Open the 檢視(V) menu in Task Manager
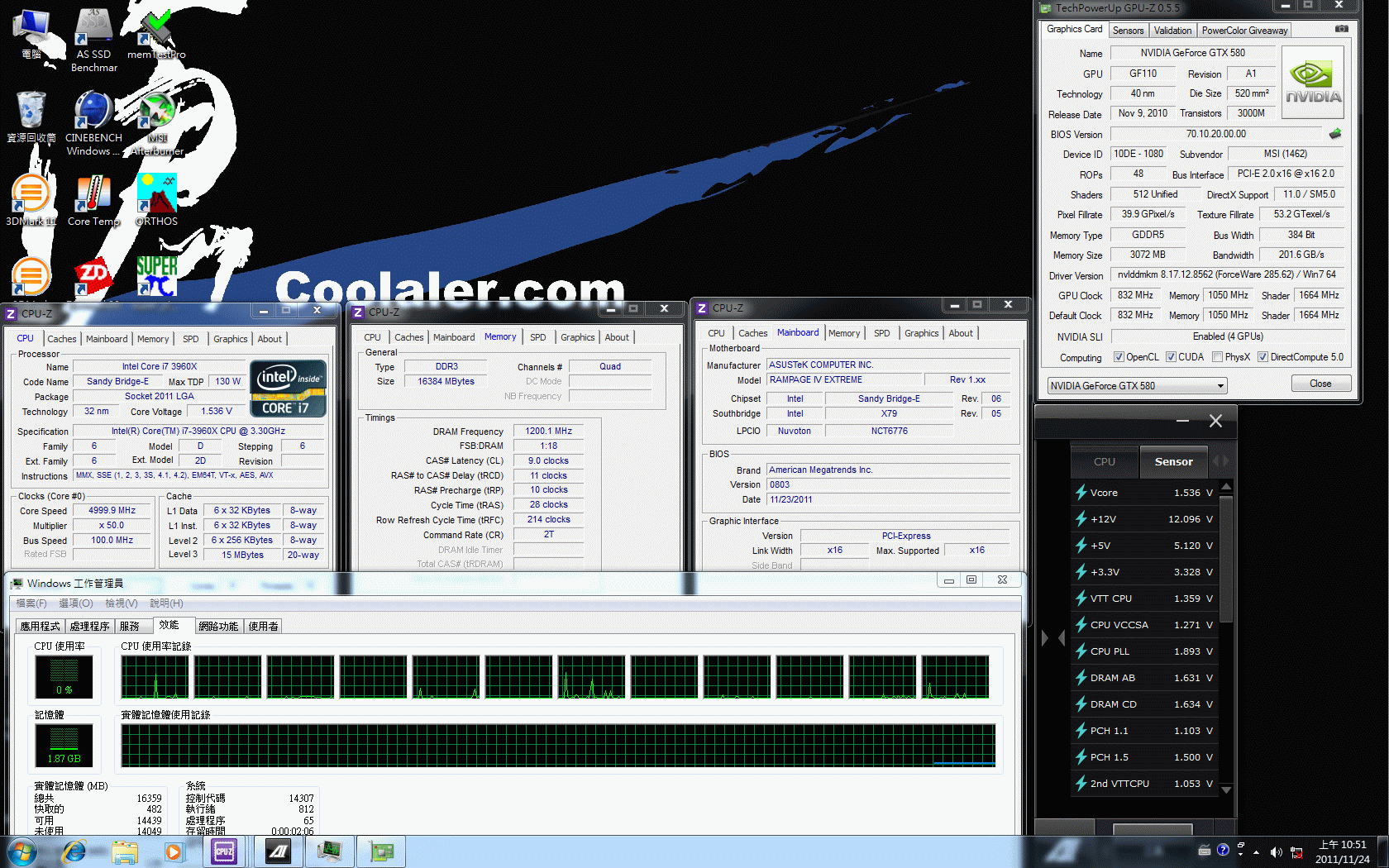The image size is (1389, 868). 122,603
